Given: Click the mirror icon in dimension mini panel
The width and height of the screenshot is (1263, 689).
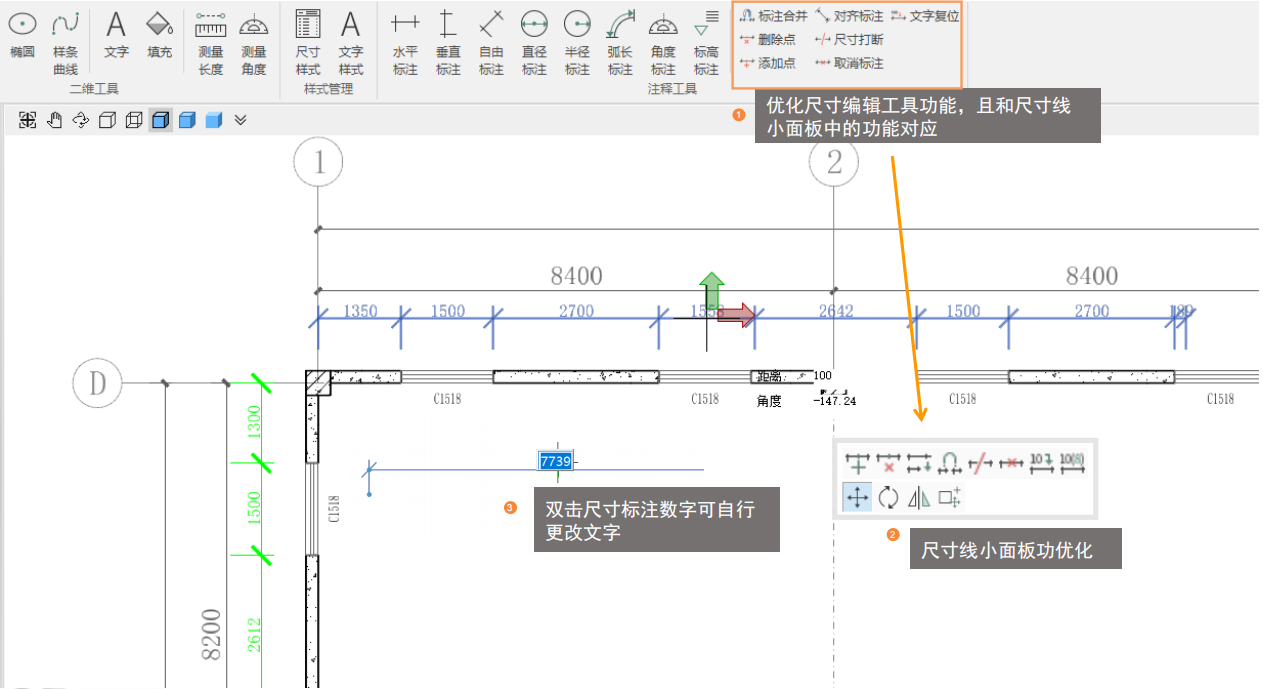Looking at the screenshot, I should click(918, 497).
